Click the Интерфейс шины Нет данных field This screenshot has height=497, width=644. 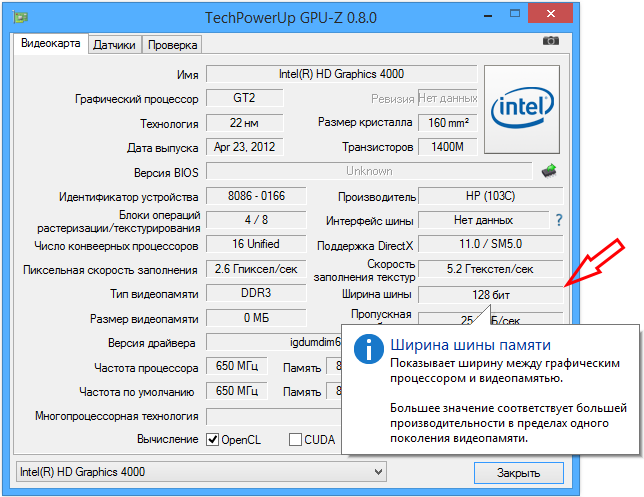point(483,220)
